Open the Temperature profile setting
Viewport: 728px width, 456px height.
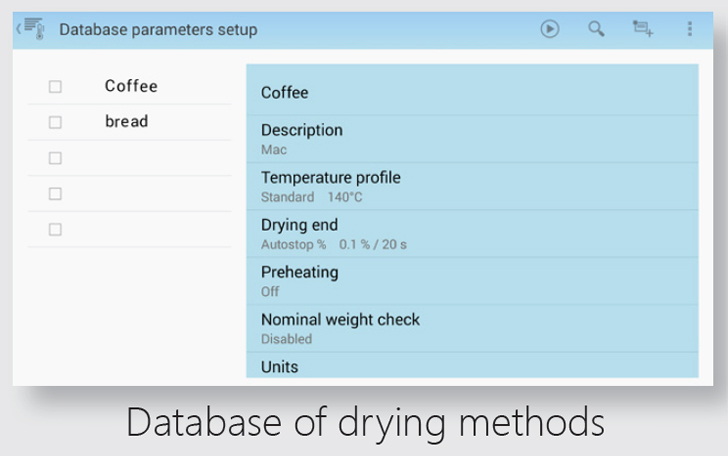(472, 186)
